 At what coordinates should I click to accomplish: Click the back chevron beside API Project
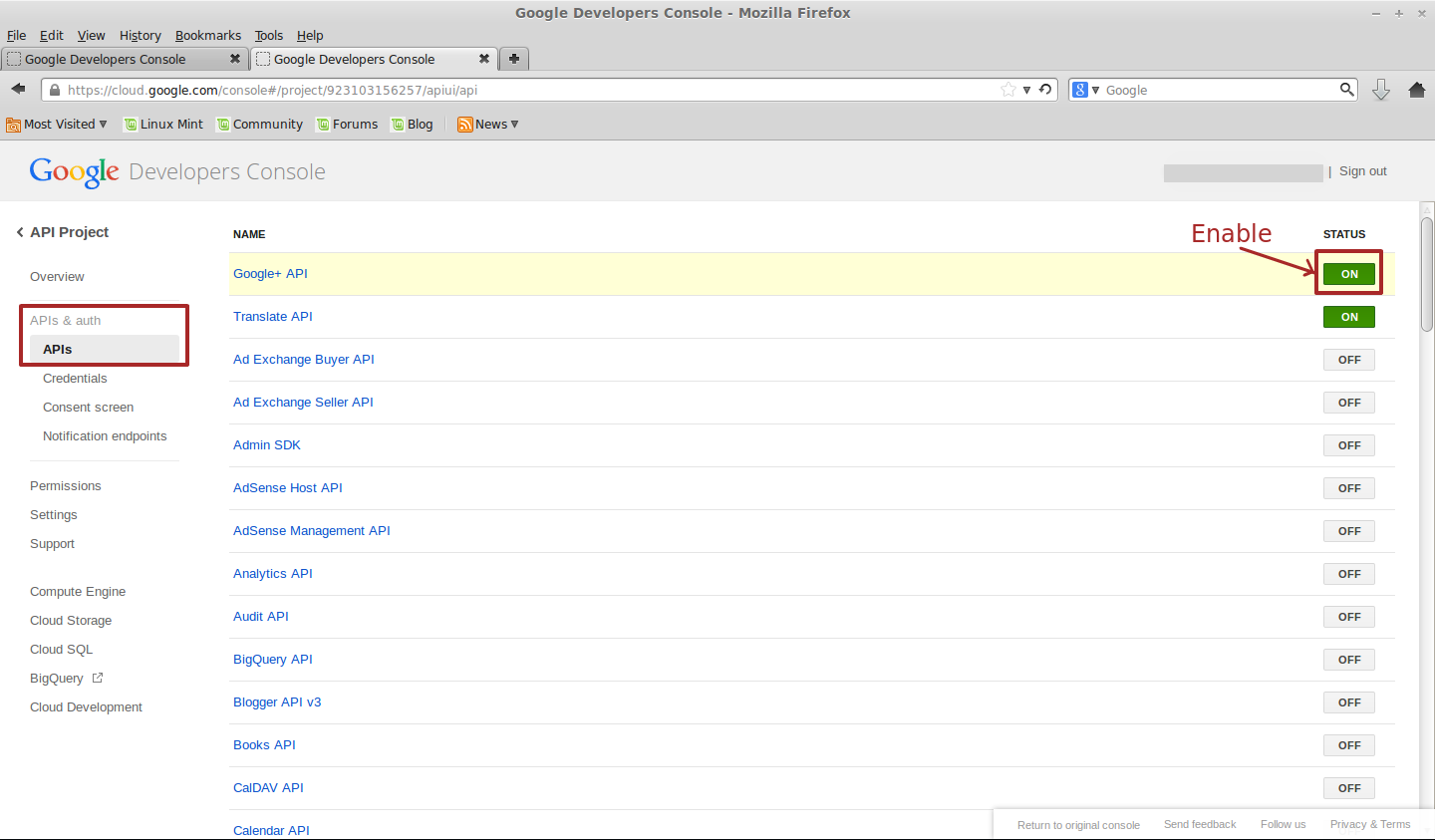click(20, 232)
